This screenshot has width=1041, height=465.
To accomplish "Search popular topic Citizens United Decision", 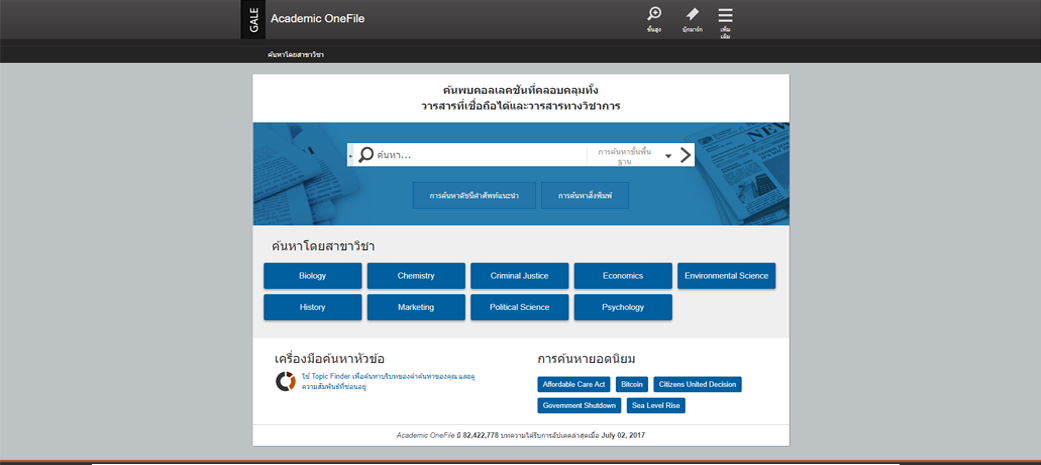I will tap(698, 385).
